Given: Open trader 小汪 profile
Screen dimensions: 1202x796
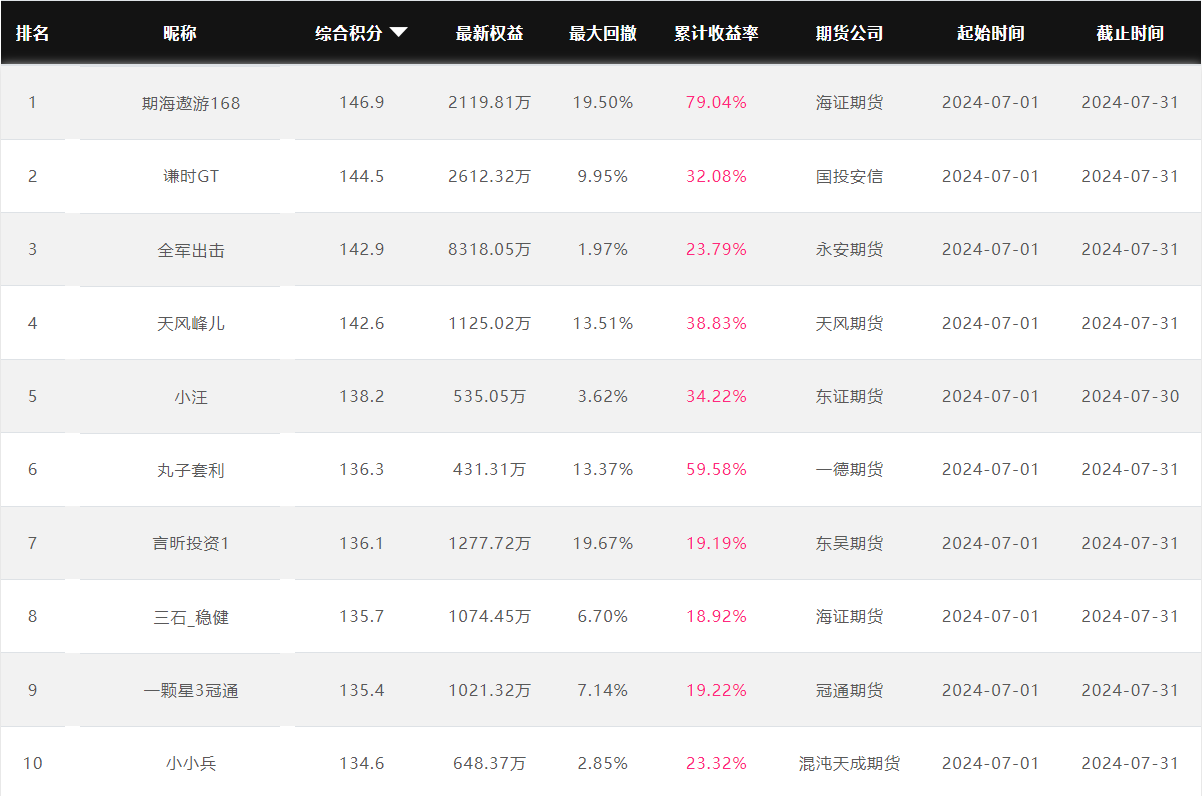Looking at the screenshot, I should click(x=191, y=397).
